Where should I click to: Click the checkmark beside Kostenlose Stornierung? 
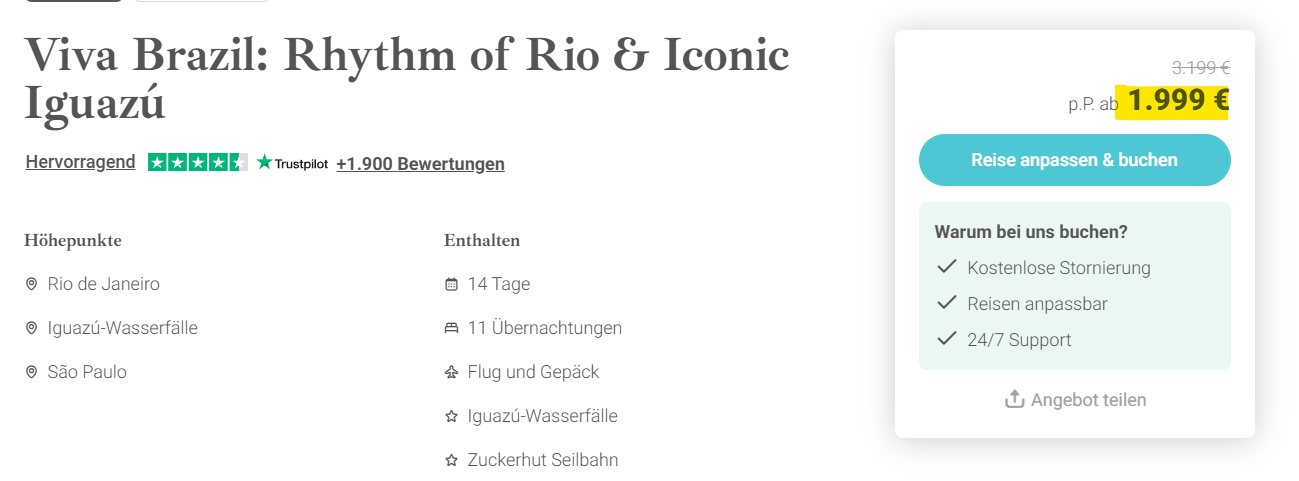(x=946, y=267)
